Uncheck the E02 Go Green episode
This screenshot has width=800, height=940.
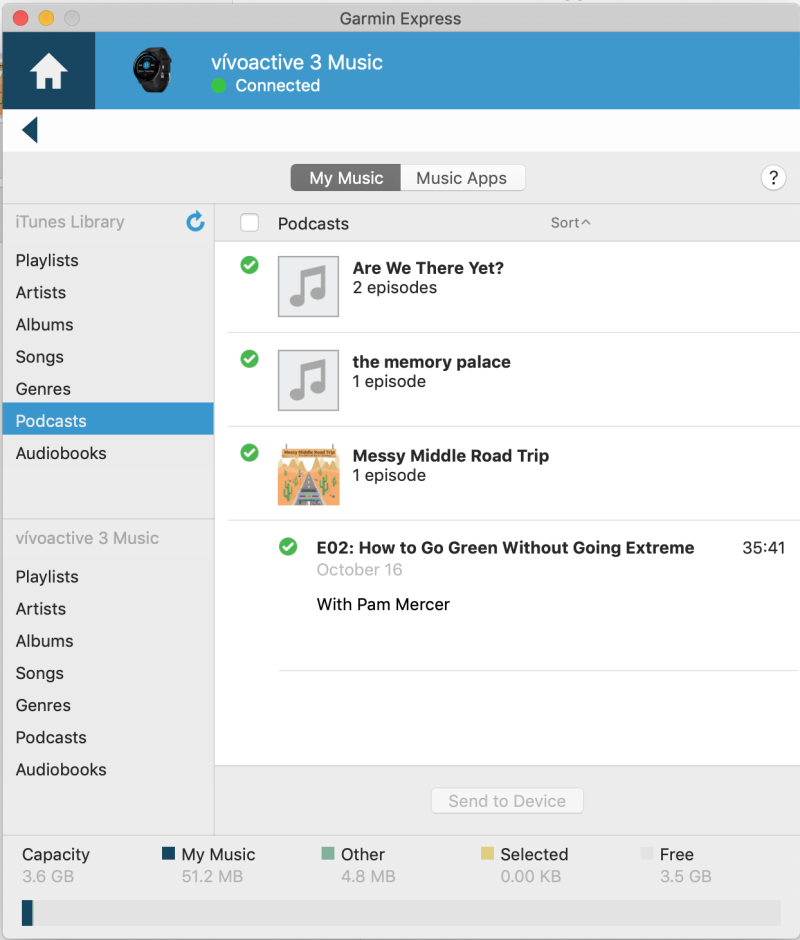click(288, 547)
